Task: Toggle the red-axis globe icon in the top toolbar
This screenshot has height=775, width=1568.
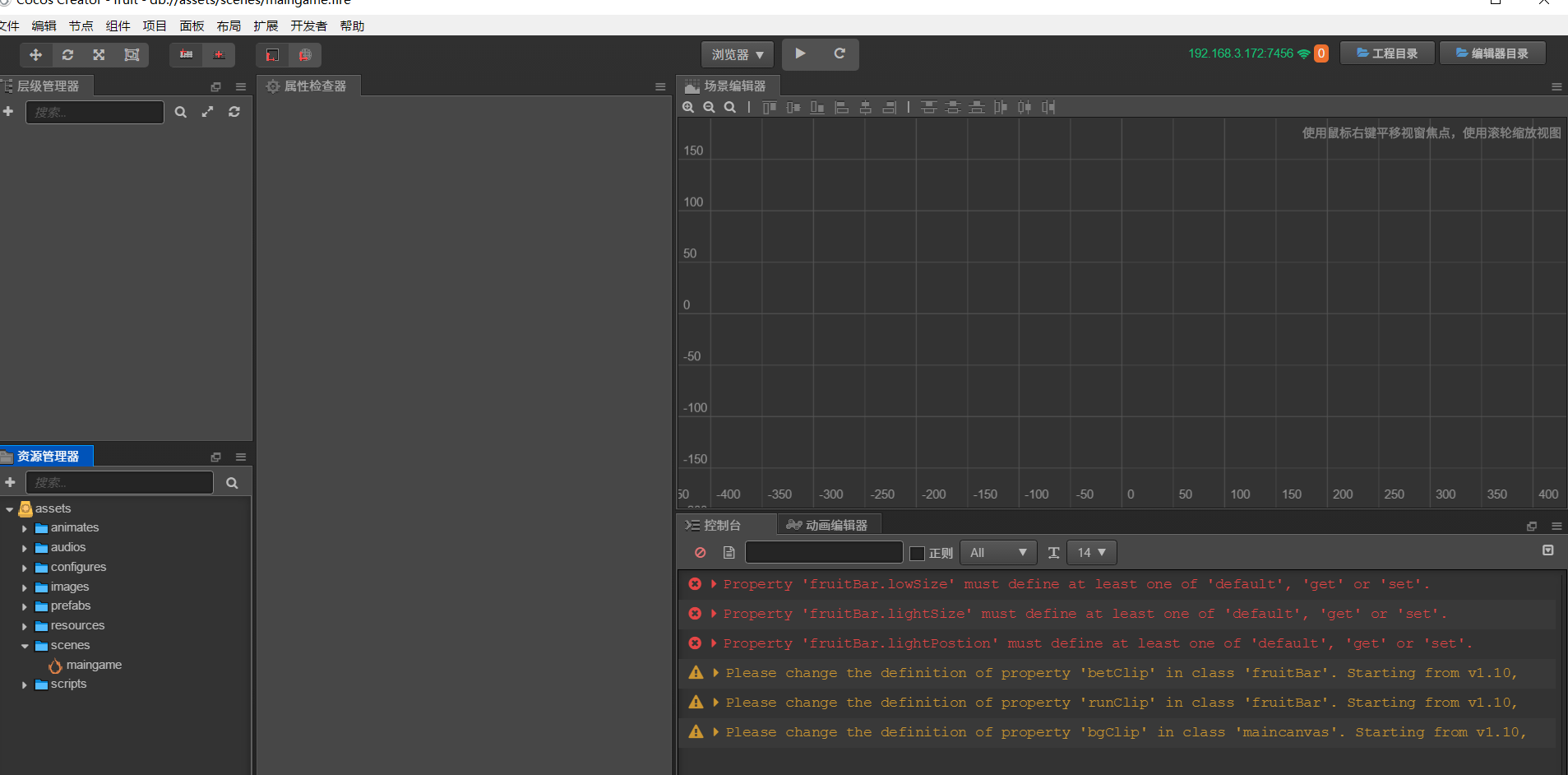Action: [305, 55]
